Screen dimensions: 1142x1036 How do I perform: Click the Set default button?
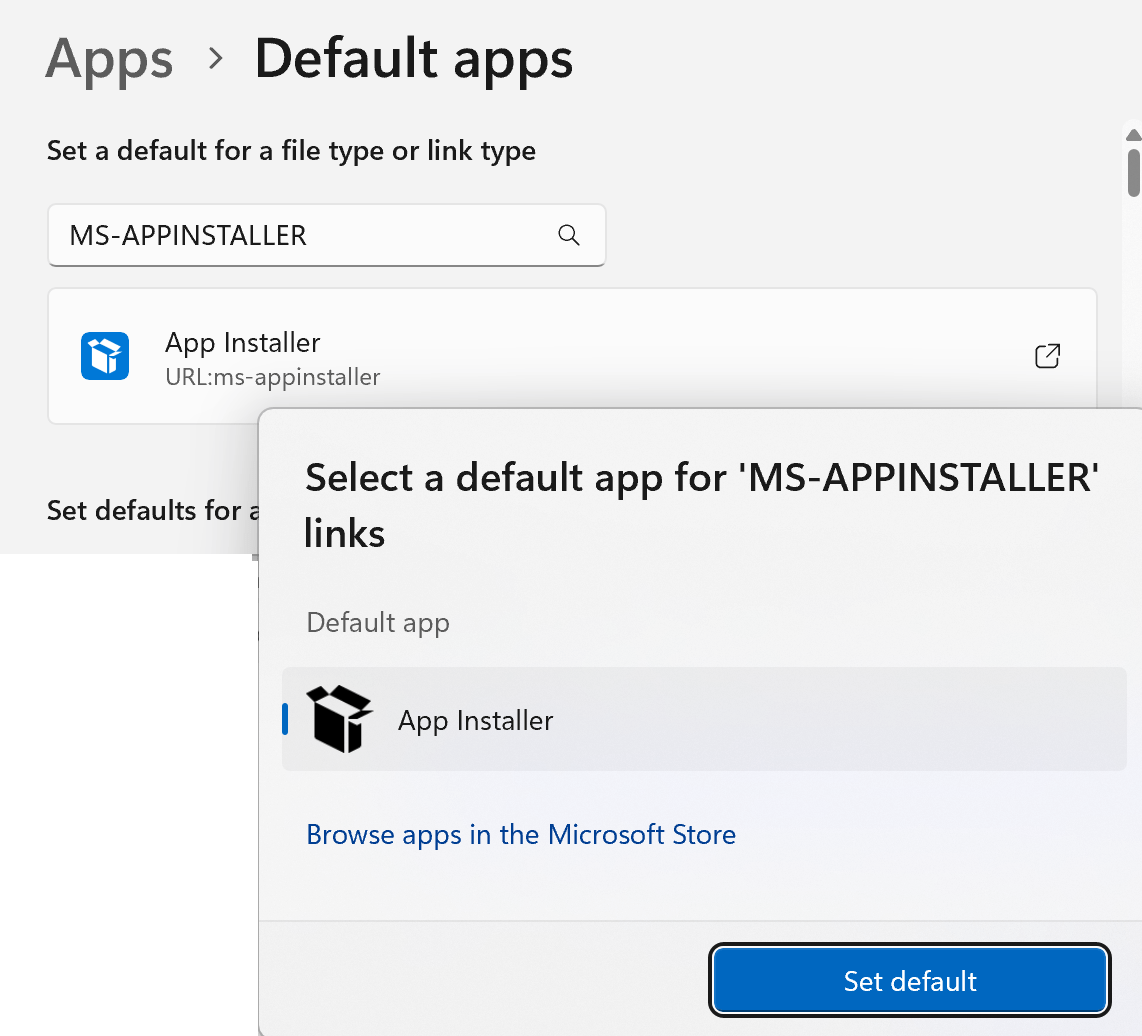909,980
